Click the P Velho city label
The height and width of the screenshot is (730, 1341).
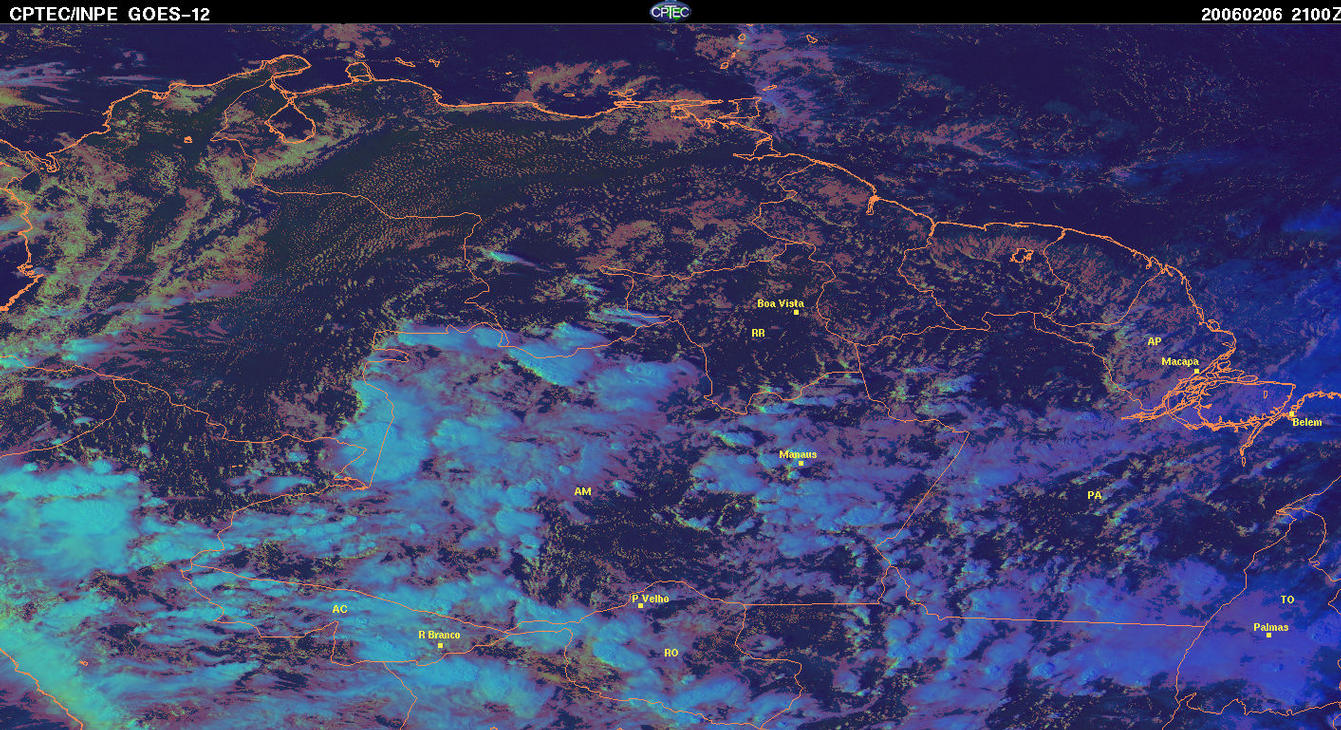(650, 598)
